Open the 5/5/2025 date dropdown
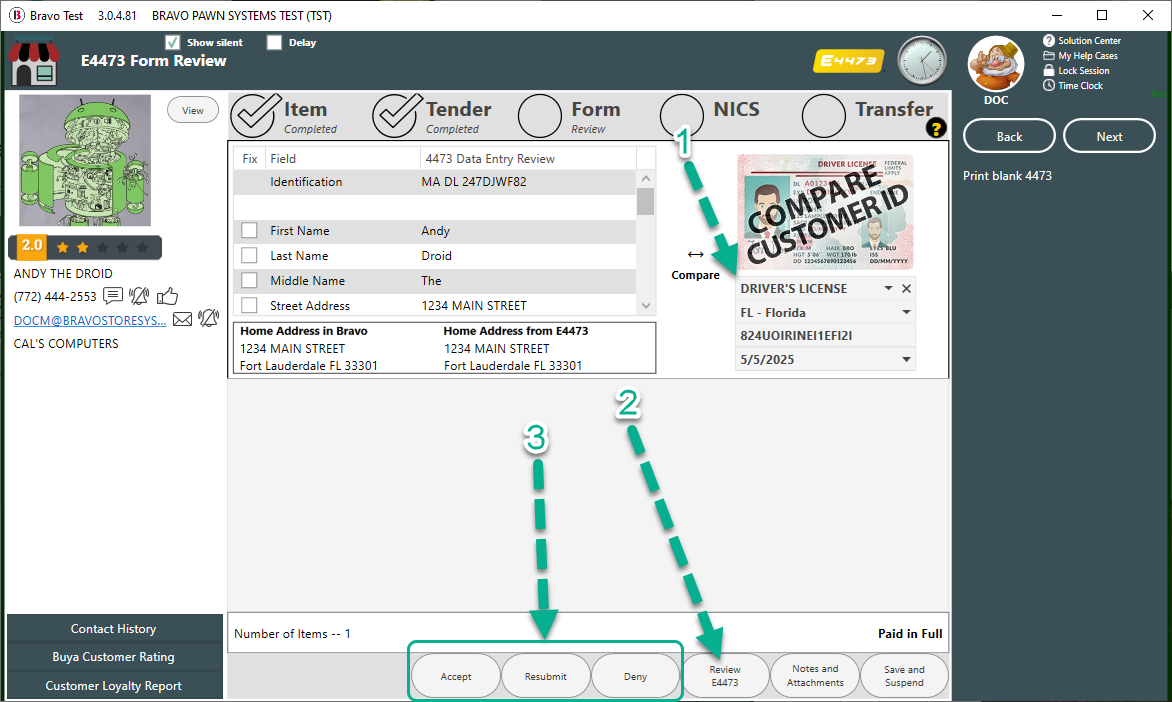The image size is (1172, 702). click(906, 360)
